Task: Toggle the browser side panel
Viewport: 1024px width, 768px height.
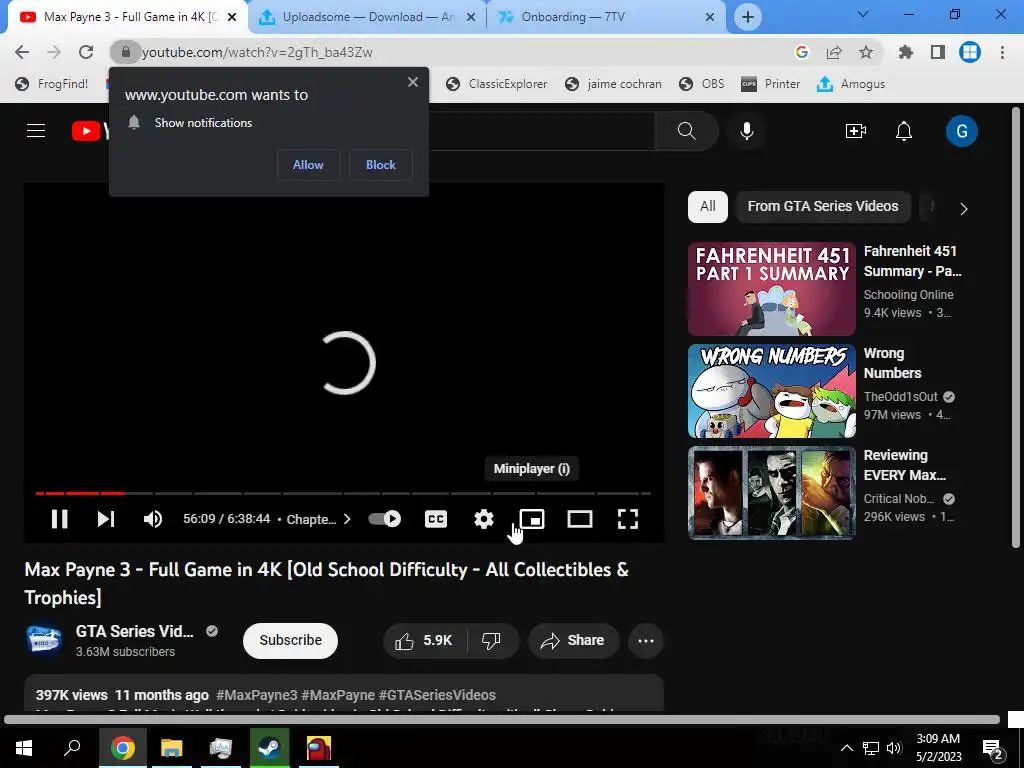Action: (938, 52)
